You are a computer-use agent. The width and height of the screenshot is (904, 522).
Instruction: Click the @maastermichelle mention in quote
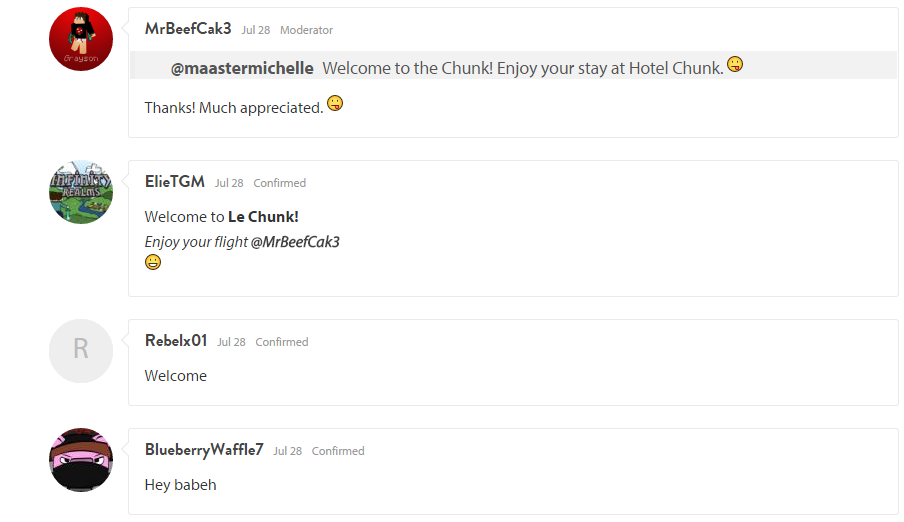coord(242,68)
